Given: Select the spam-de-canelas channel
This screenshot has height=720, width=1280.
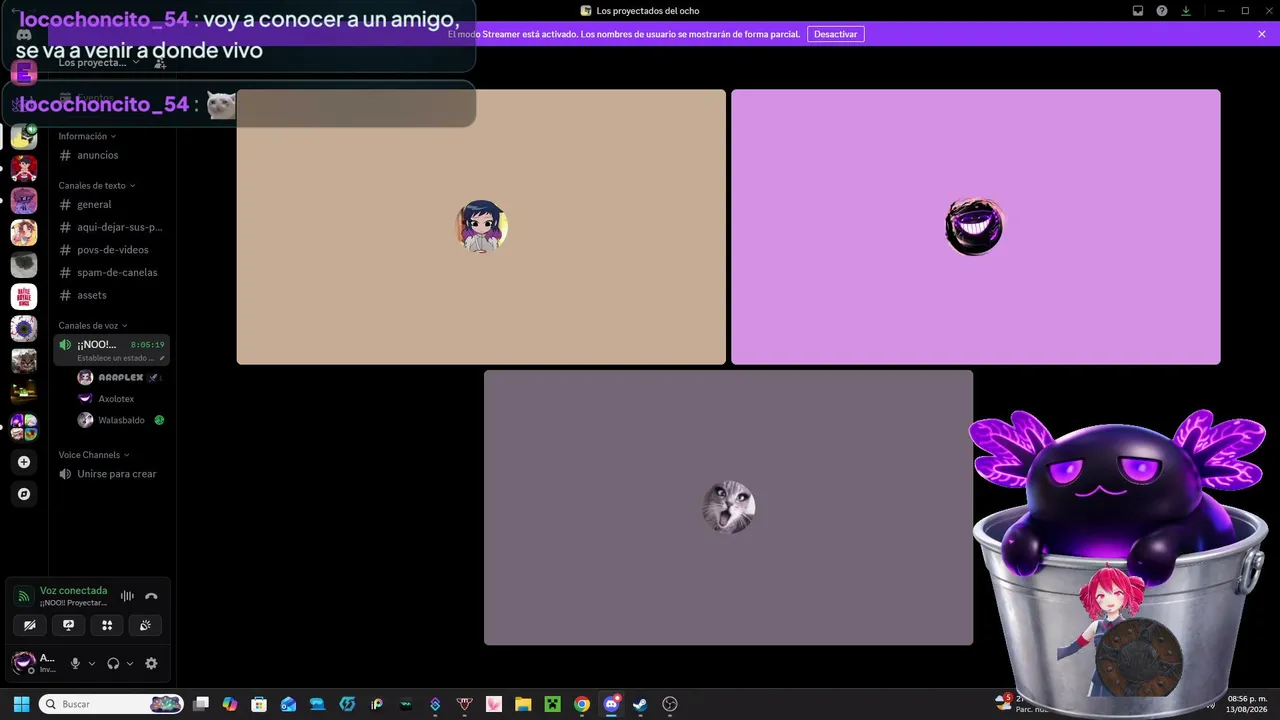Looking at the screenshot, I should coord(111,272).
